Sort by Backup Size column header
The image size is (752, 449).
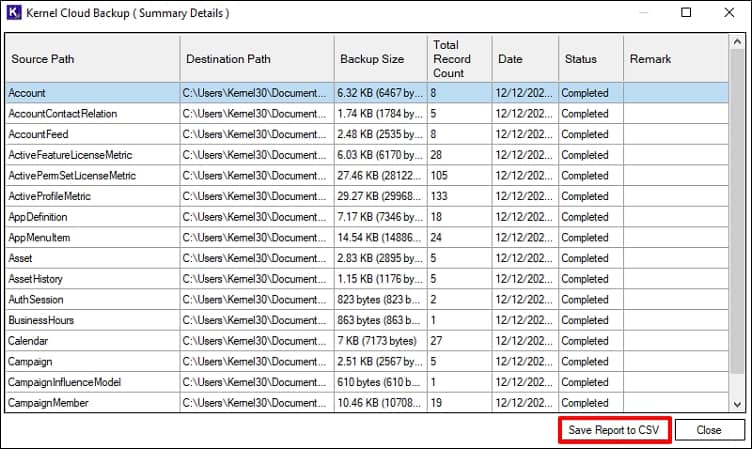381,59
